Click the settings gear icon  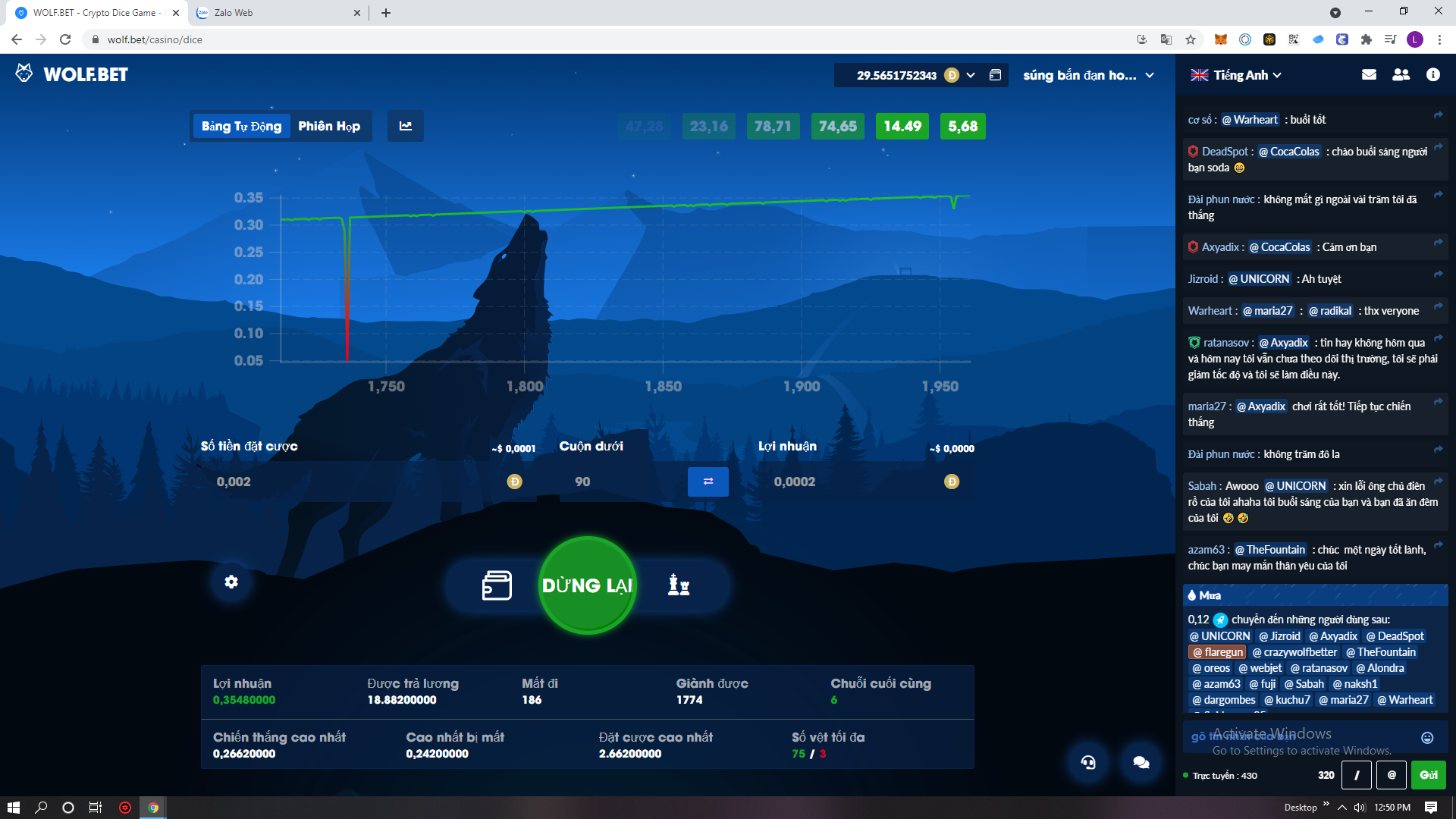(x=231, y=582)
